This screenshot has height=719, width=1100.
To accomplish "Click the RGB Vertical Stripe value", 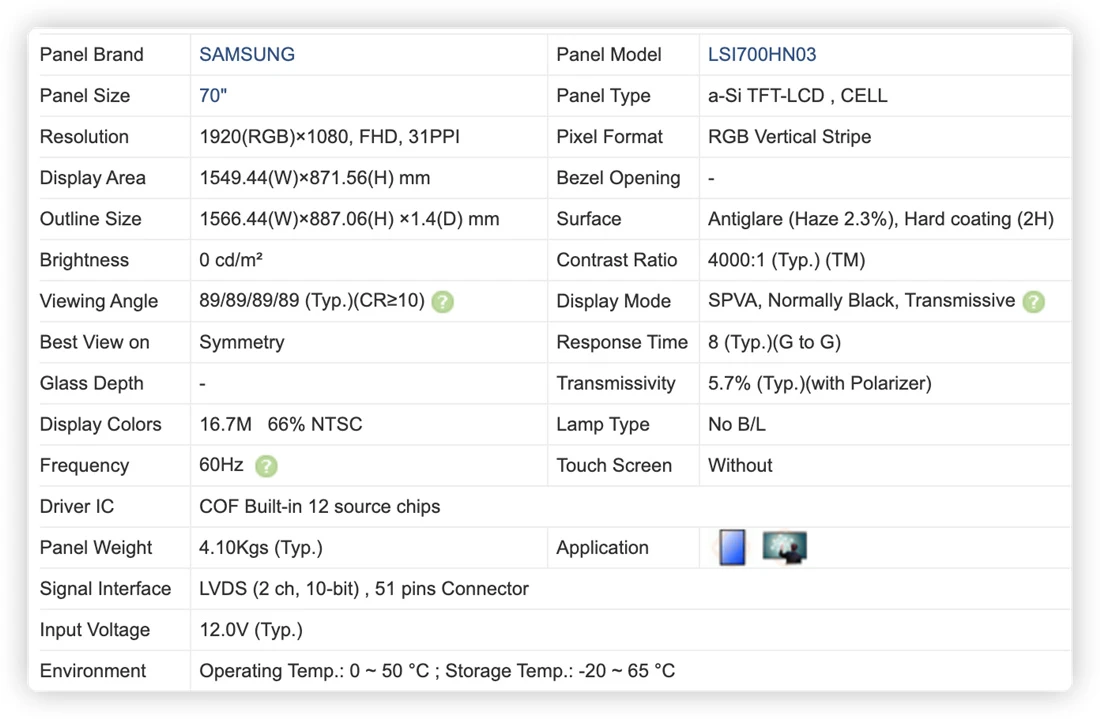I will click(789, 137).
